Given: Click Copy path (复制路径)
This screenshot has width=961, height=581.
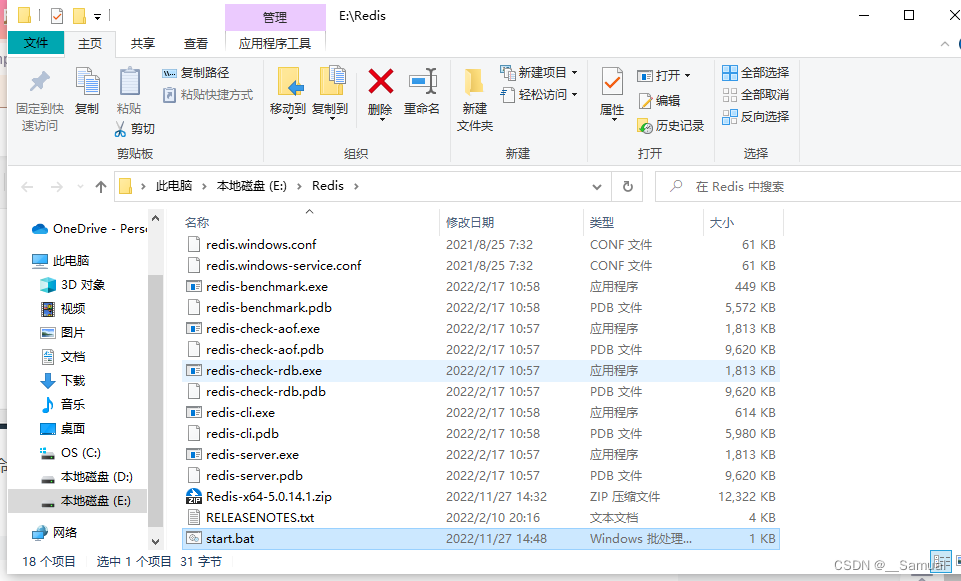Looking at the screenshot, I should click(x=196, y=73).
